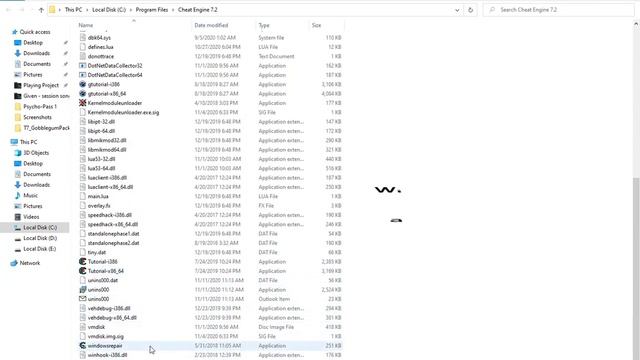Click the gtutorial-i386 application icon

point(82,84)
